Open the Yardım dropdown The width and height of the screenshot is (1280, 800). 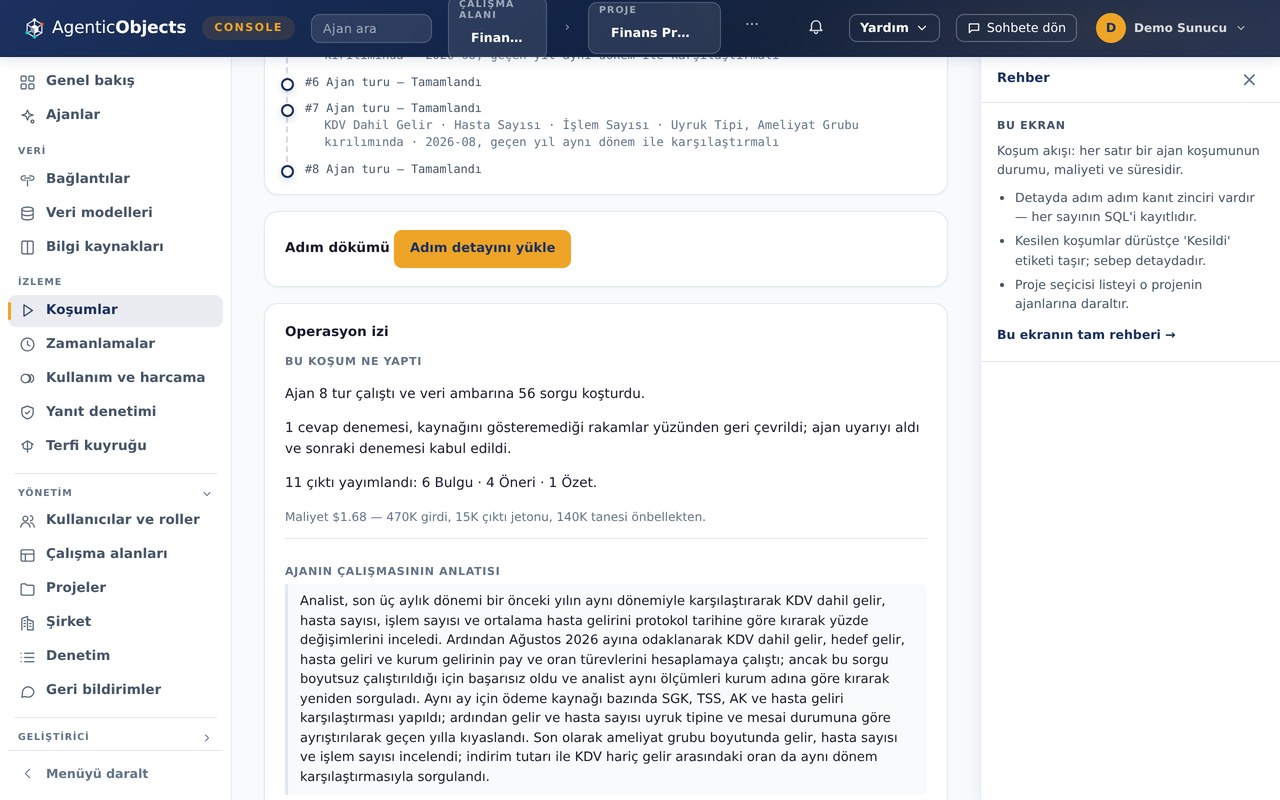coord(894,28)
